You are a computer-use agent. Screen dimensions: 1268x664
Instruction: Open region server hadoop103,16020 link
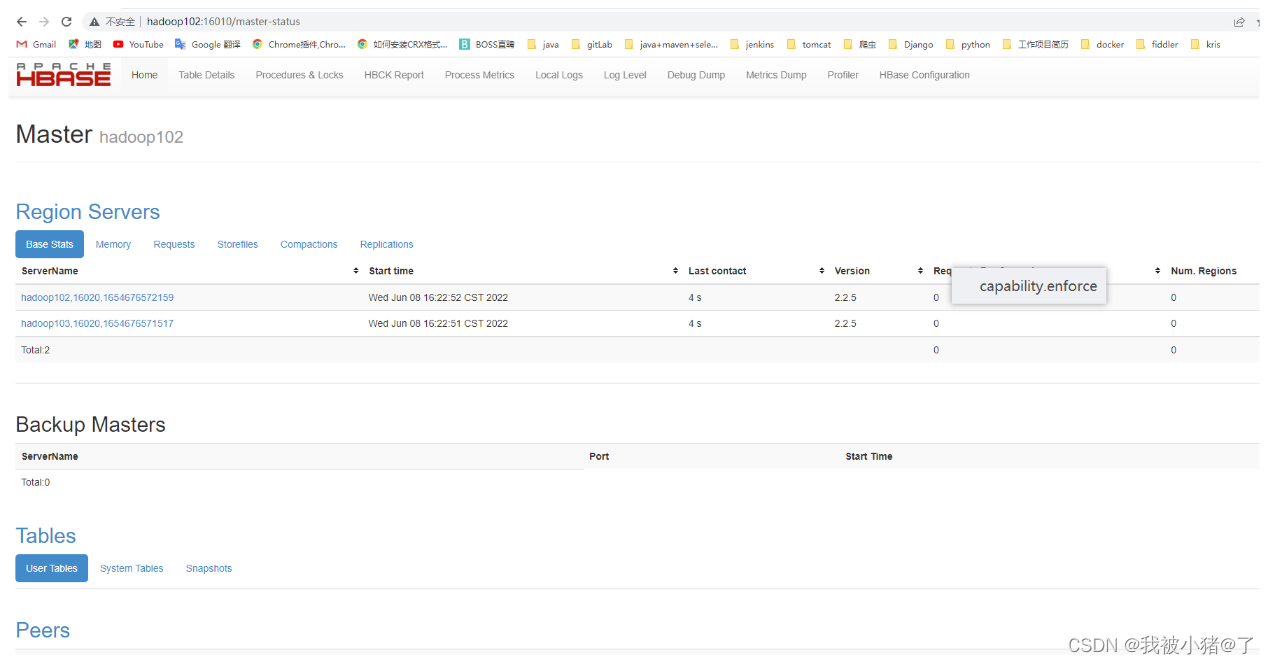pyautogui.click(x=97, y=323)
